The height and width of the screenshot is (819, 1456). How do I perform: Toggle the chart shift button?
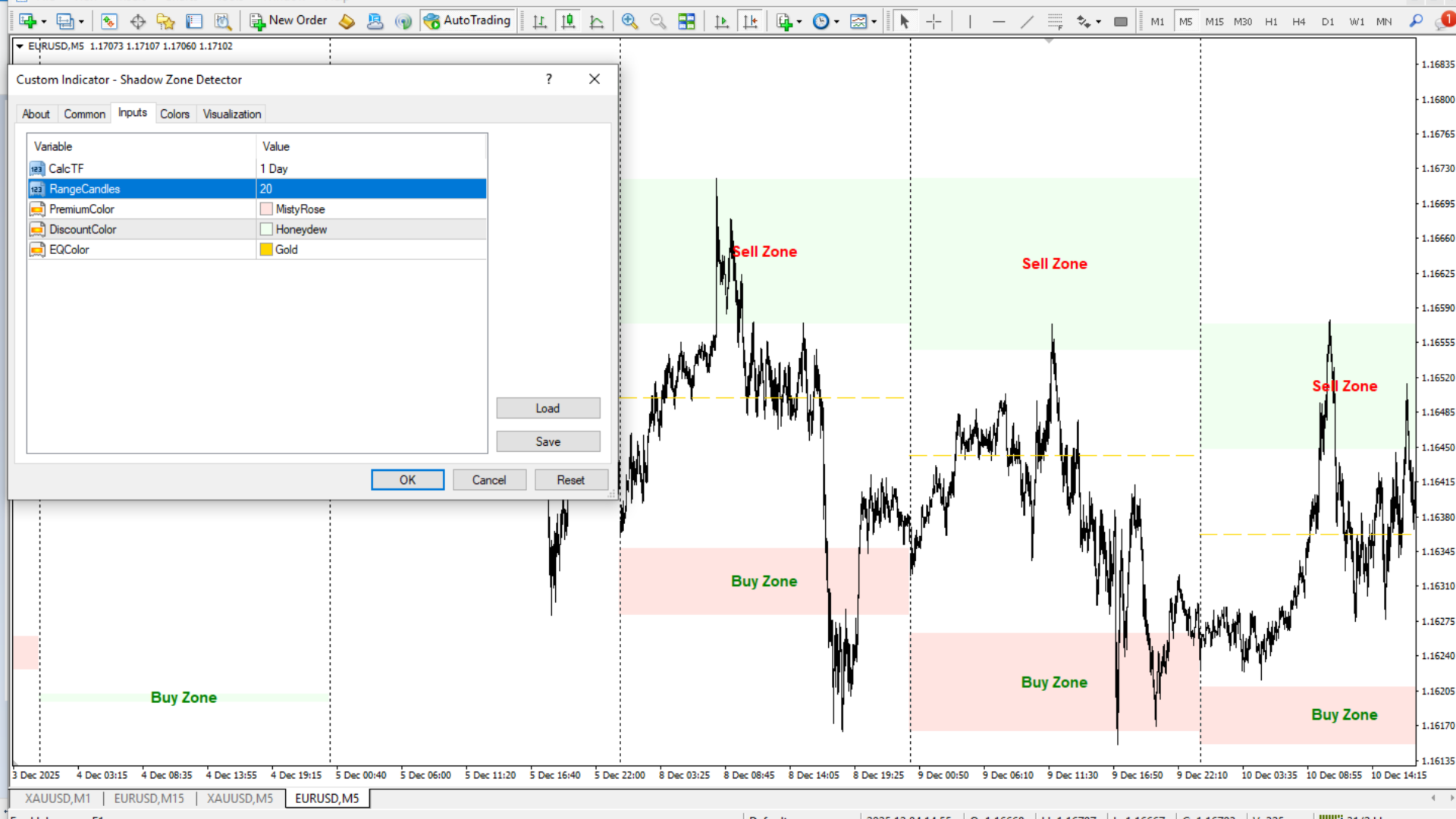point(750,21)
